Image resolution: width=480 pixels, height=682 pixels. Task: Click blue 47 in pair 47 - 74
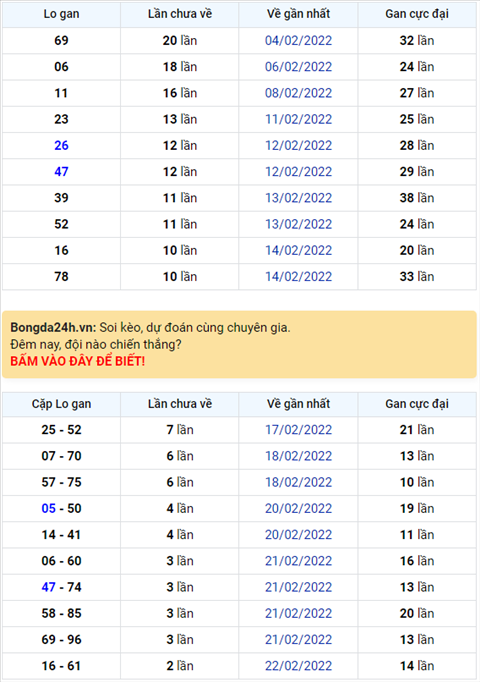tap(49, 587)
